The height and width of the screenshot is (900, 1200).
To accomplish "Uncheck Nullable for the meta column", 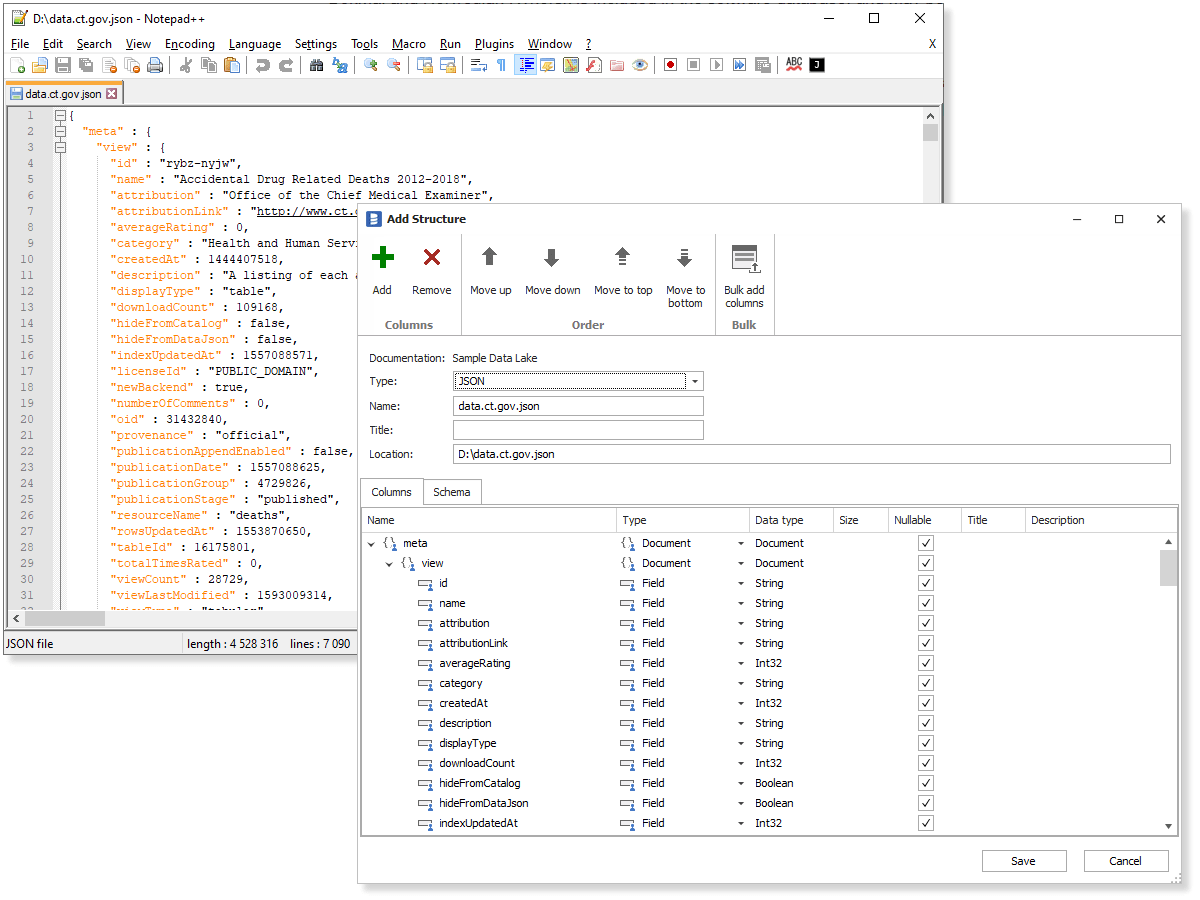I will [925, 543].
